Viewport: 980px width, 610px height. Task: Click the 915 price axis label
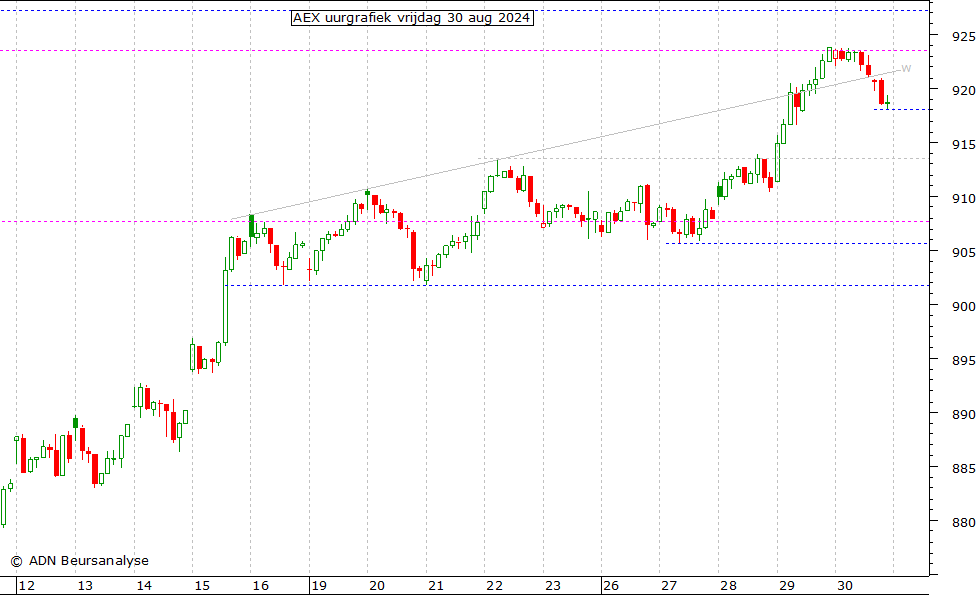pos(963,144)
